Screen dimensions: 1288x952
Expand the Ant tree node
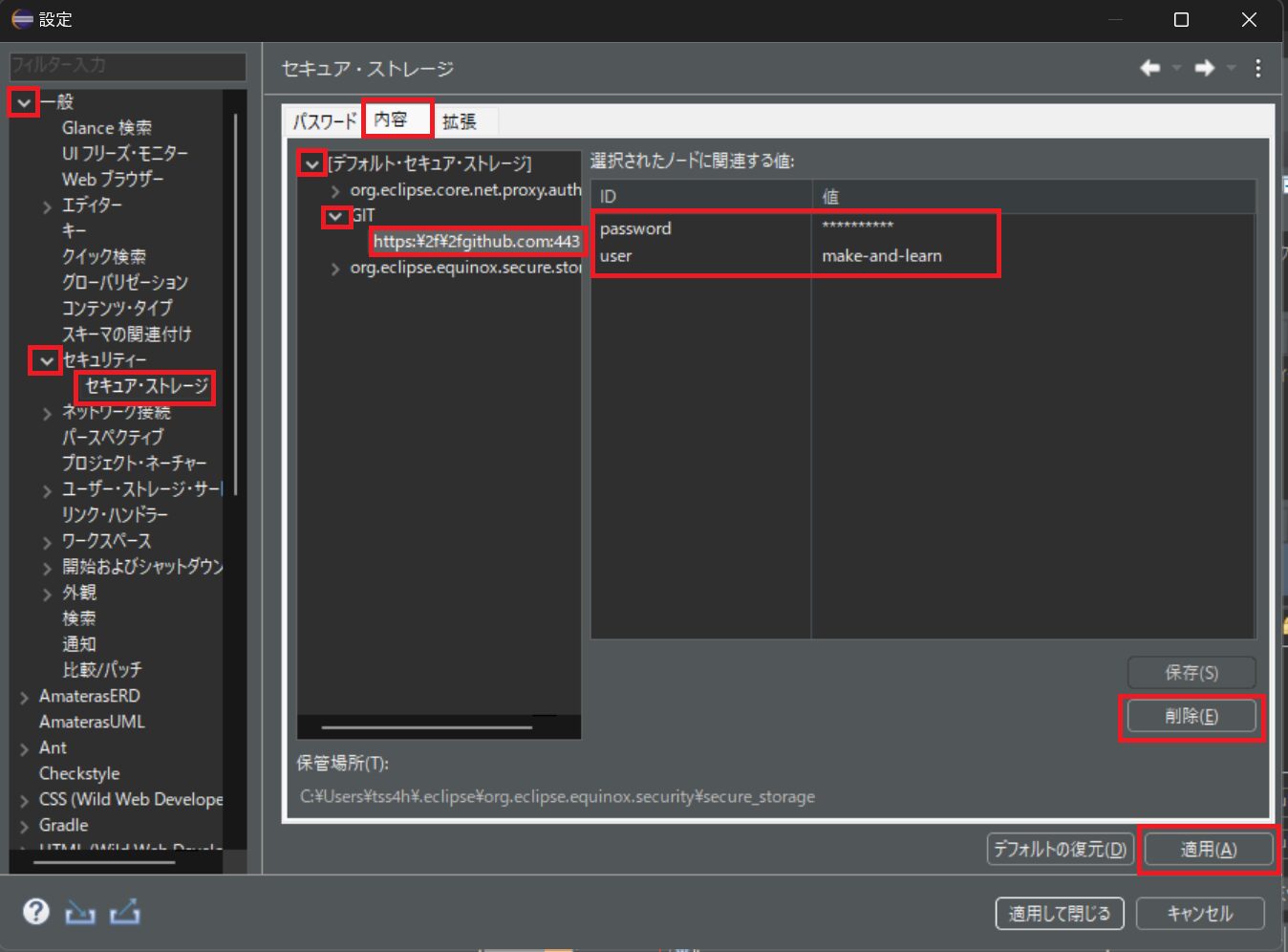click(x=24, y=748)
